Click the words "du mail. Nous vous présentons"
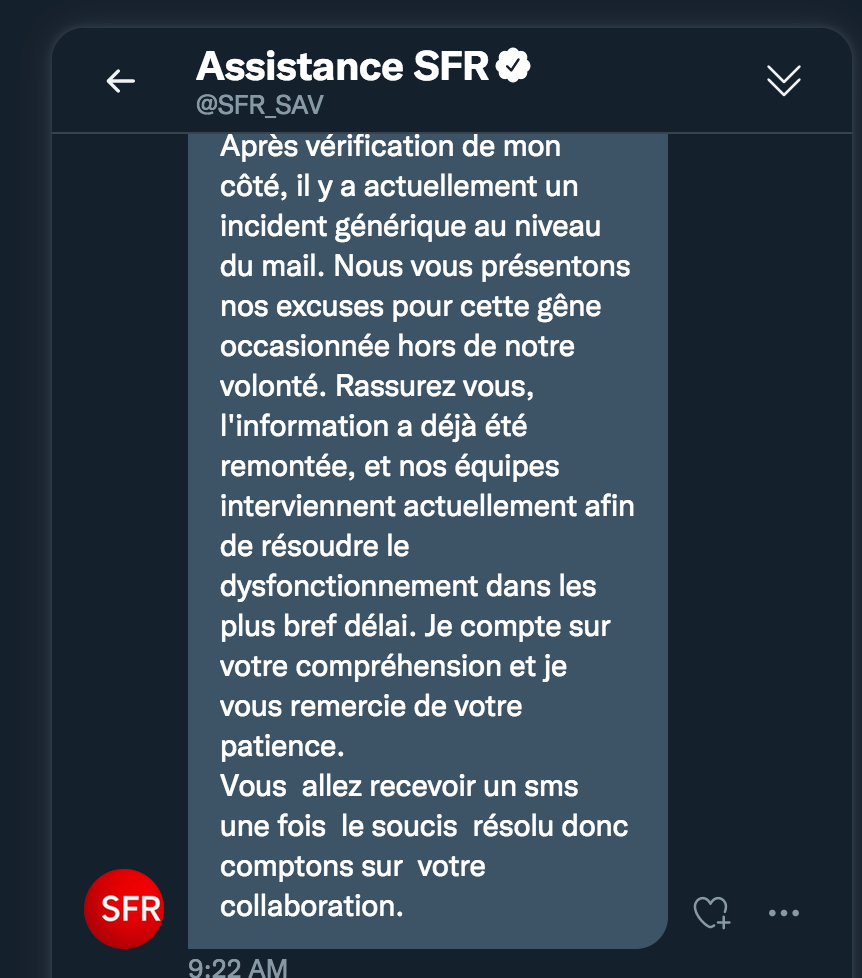 (x=425, y=266)
